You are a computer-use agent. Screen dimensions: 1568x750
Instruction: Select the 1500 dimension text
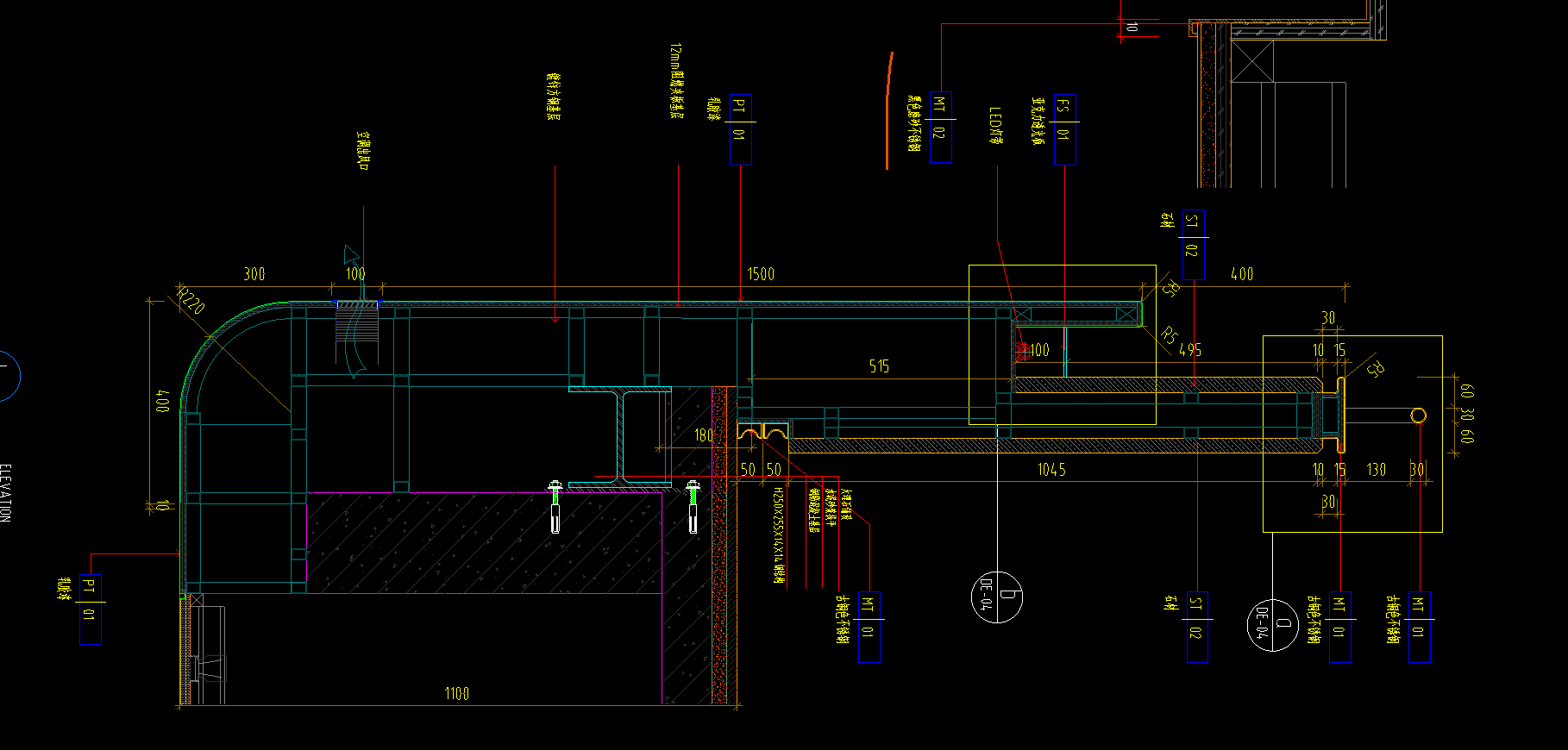click(x=761, y=274)
